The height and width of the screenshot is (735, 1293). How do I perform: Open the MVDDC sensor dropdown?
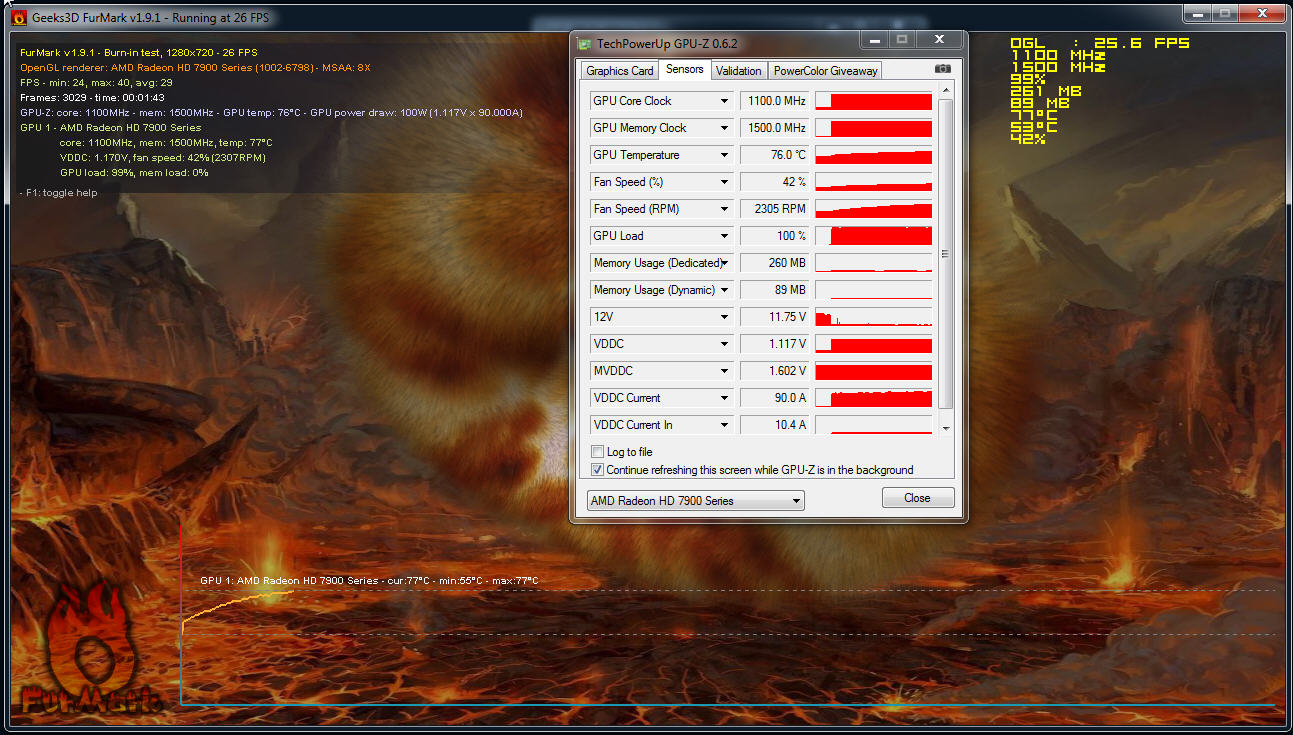(724, 371)
